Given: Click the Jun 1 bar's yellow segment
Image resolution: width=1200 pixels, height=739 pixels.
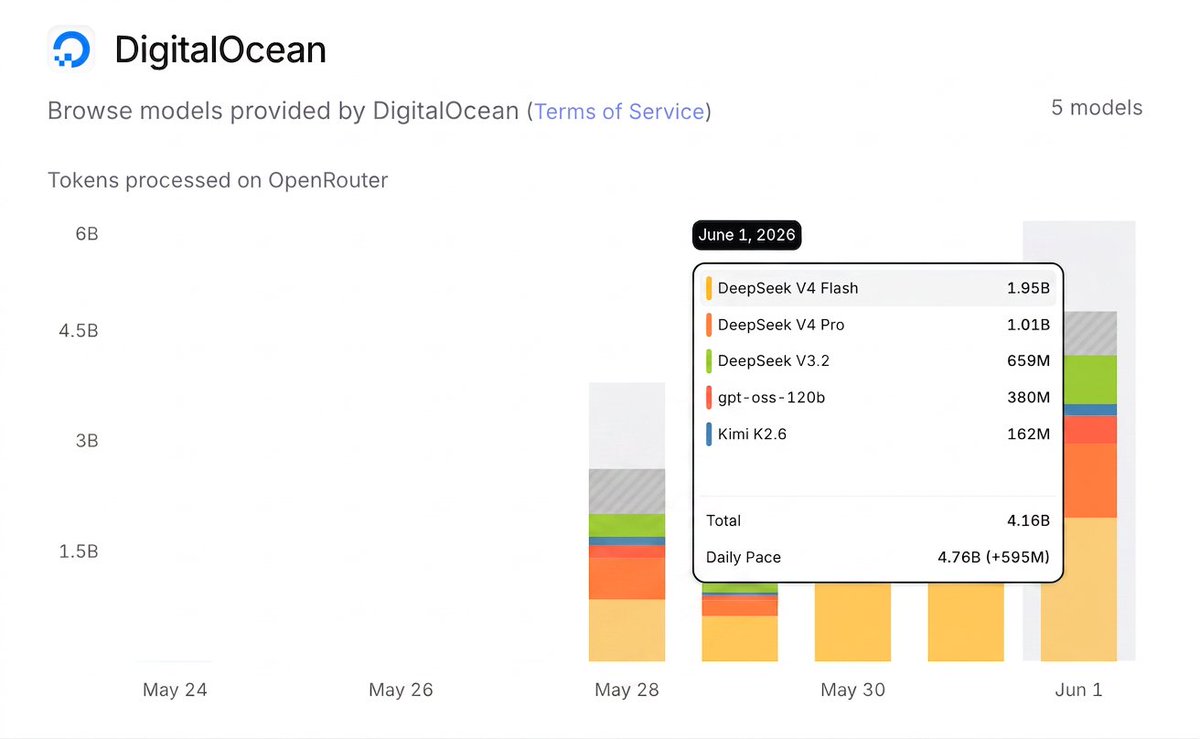Looking at the screenshot, I should (x=1079, y=589).
